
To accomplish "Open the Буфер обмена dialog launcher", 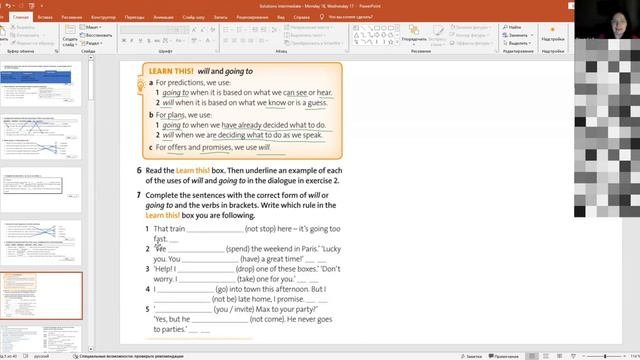I will click(x=56, y=51).
